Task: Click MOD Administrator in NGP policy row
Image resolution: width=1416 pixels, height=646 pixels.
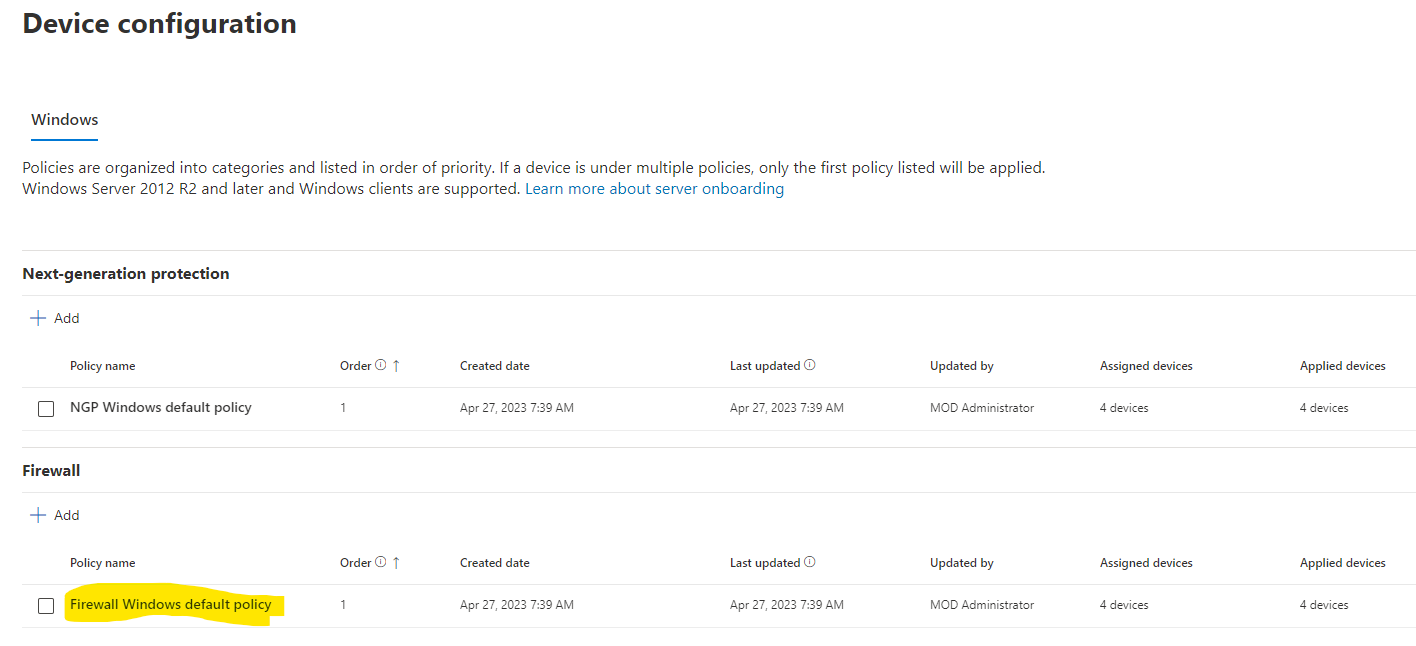Action: tap(982, 408)
